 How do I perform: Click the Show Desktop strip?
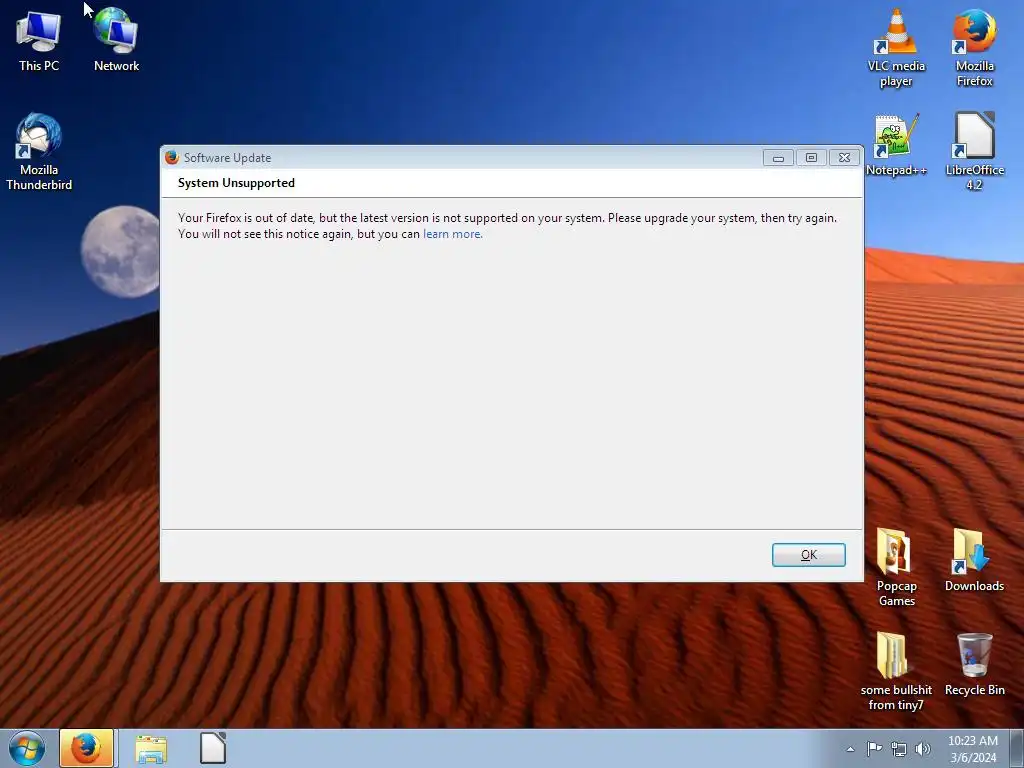(x=1017, y=748)
